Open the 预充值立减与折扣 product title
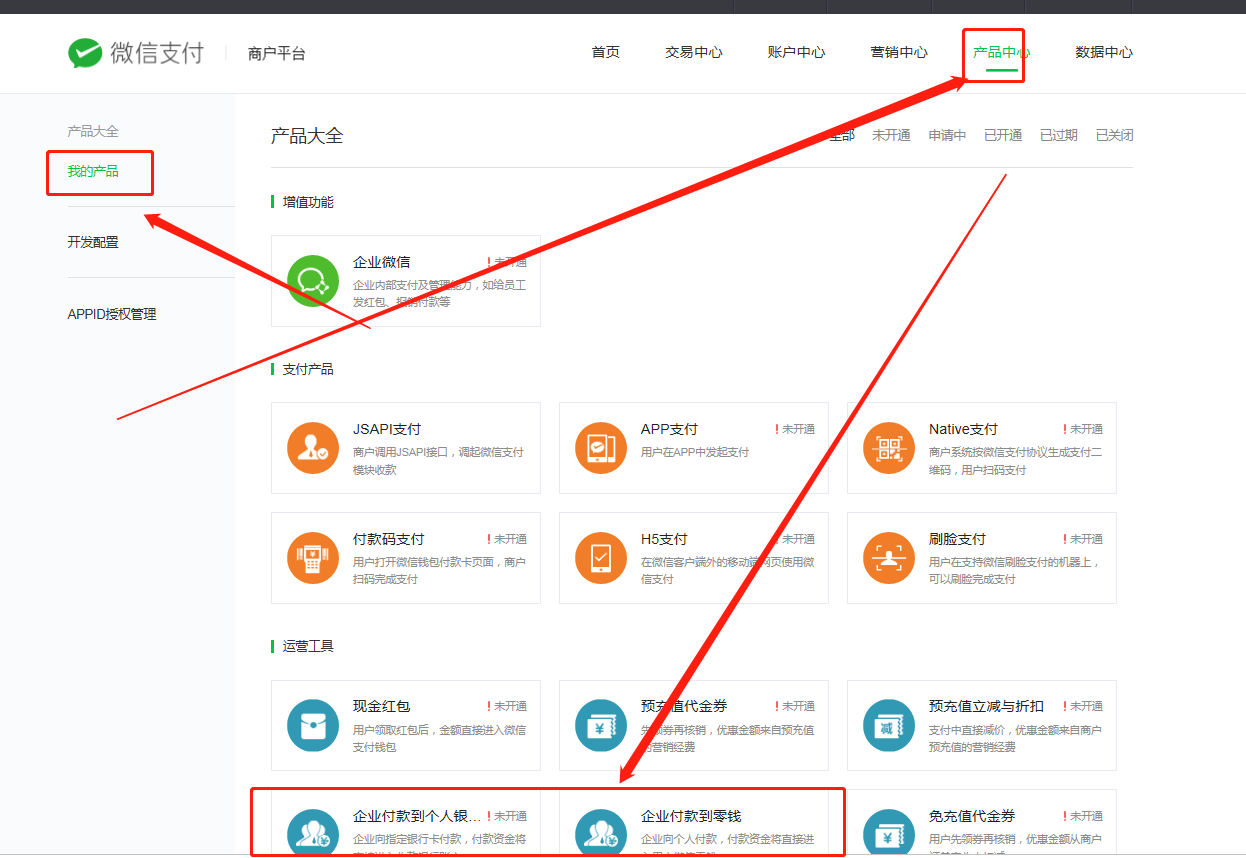The image size is (1246, 858). coord(986,706)
